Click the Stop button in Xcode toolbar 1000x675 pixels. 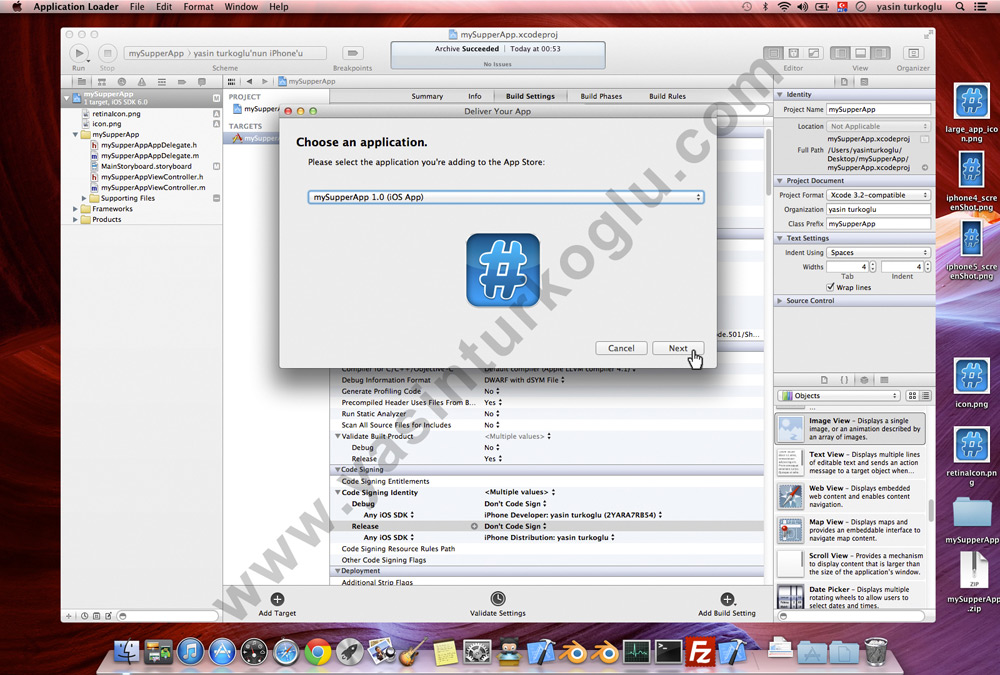(107, 54)
